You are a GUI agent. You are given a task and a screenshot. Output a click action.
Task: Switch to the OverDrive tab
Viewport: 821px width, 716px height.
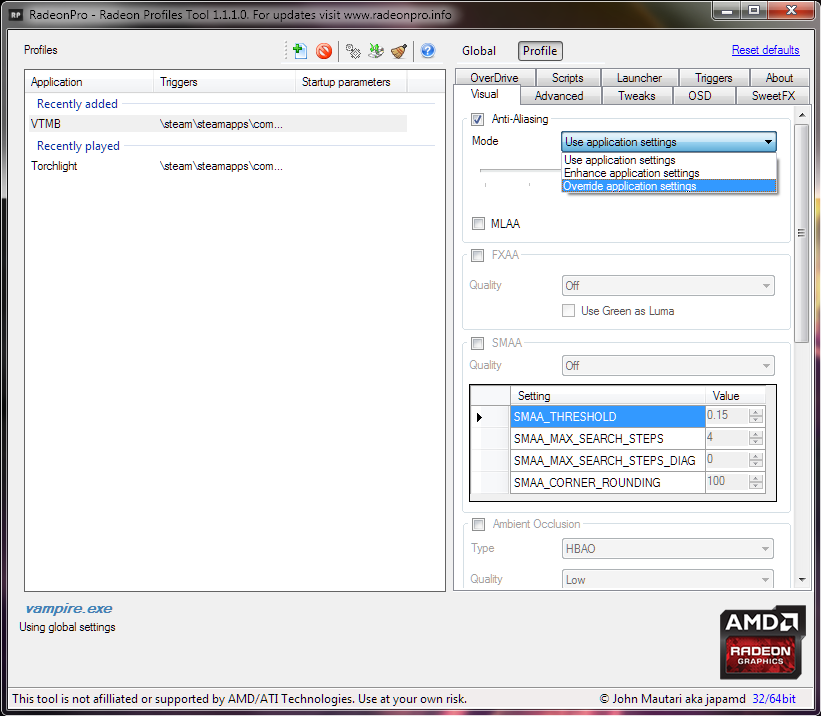click(x=495, y=78)
